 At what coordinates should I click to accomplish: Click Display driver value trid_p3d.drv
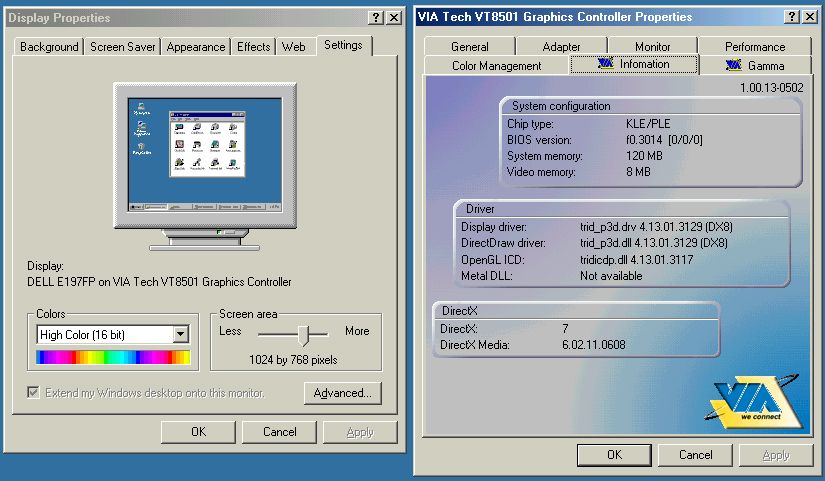pyautogui.click(x=656, y=227)
